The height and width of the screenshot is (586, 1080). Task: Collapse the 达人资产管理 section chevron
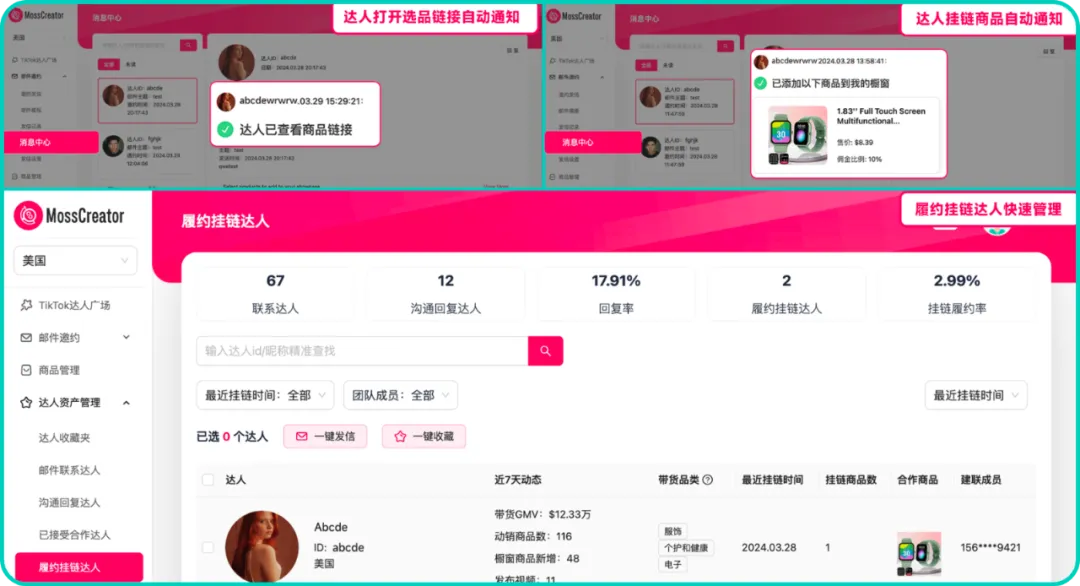pyautogui.click(x=126, y=403)
